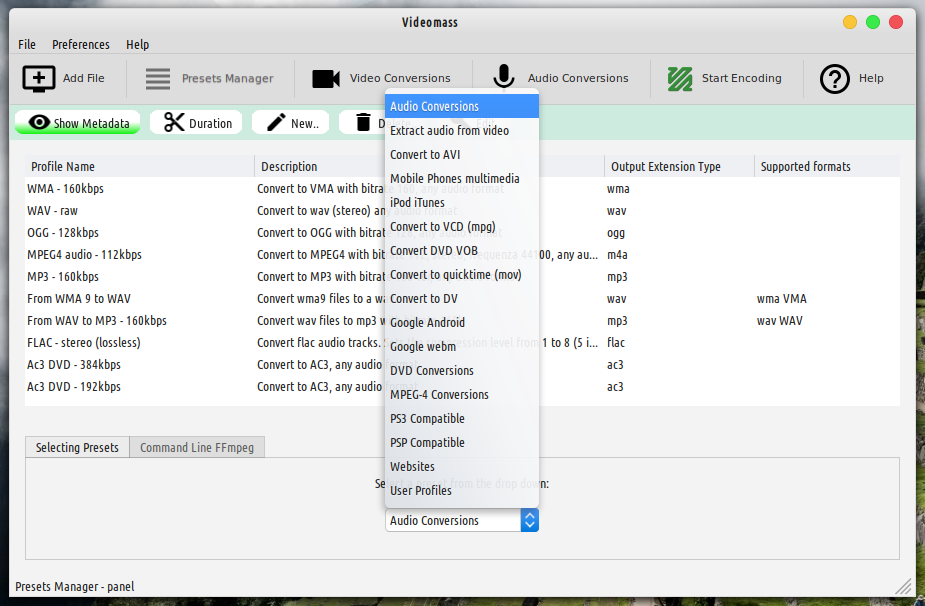Select Convert to VCD (mpg) option
Image resolution: width=925 pixels, height=606 pixels.
click(x=462, y=227)
